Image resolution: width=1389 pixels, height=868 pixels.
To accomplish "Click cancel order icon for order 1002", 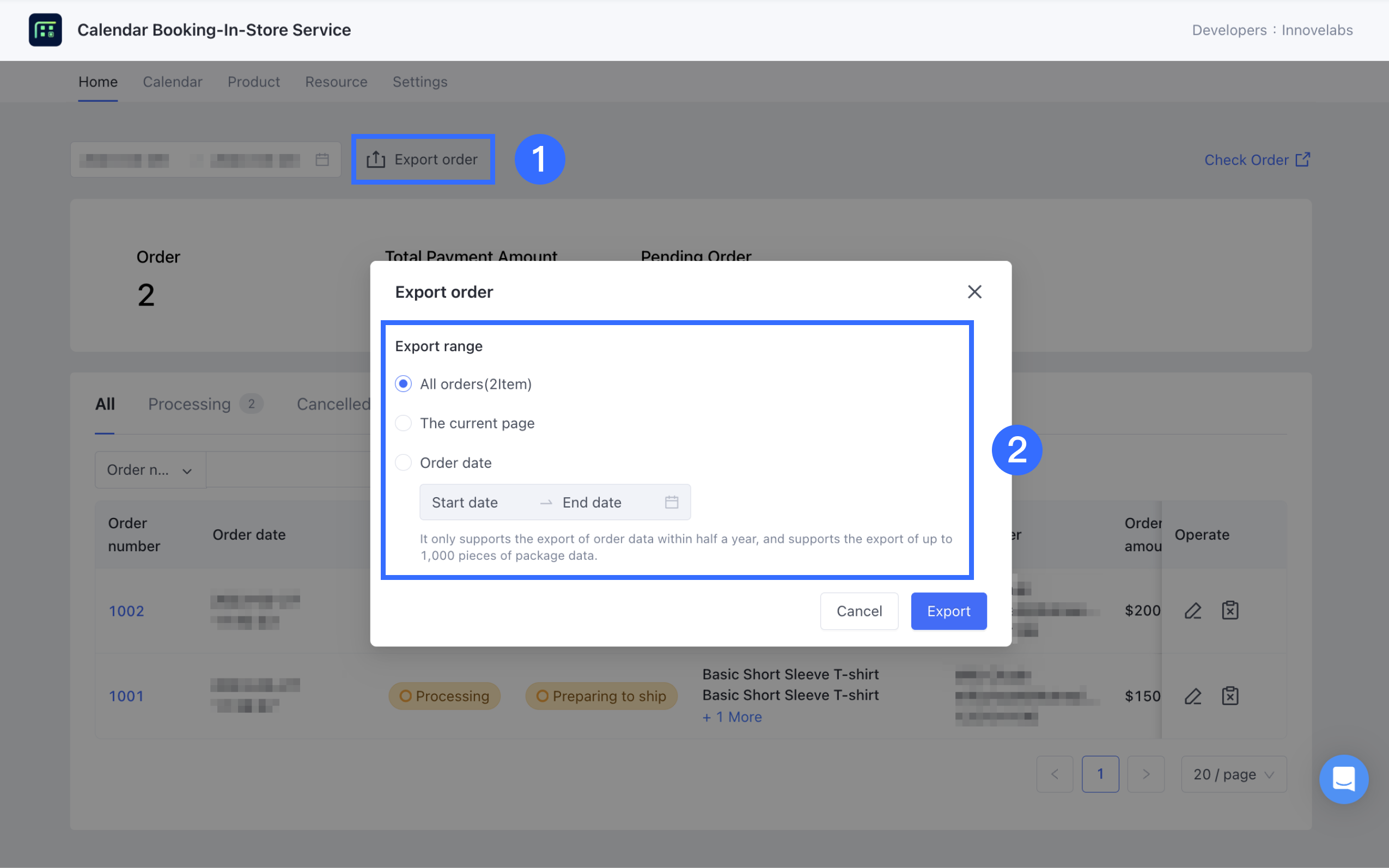I will pos(1229,610).
